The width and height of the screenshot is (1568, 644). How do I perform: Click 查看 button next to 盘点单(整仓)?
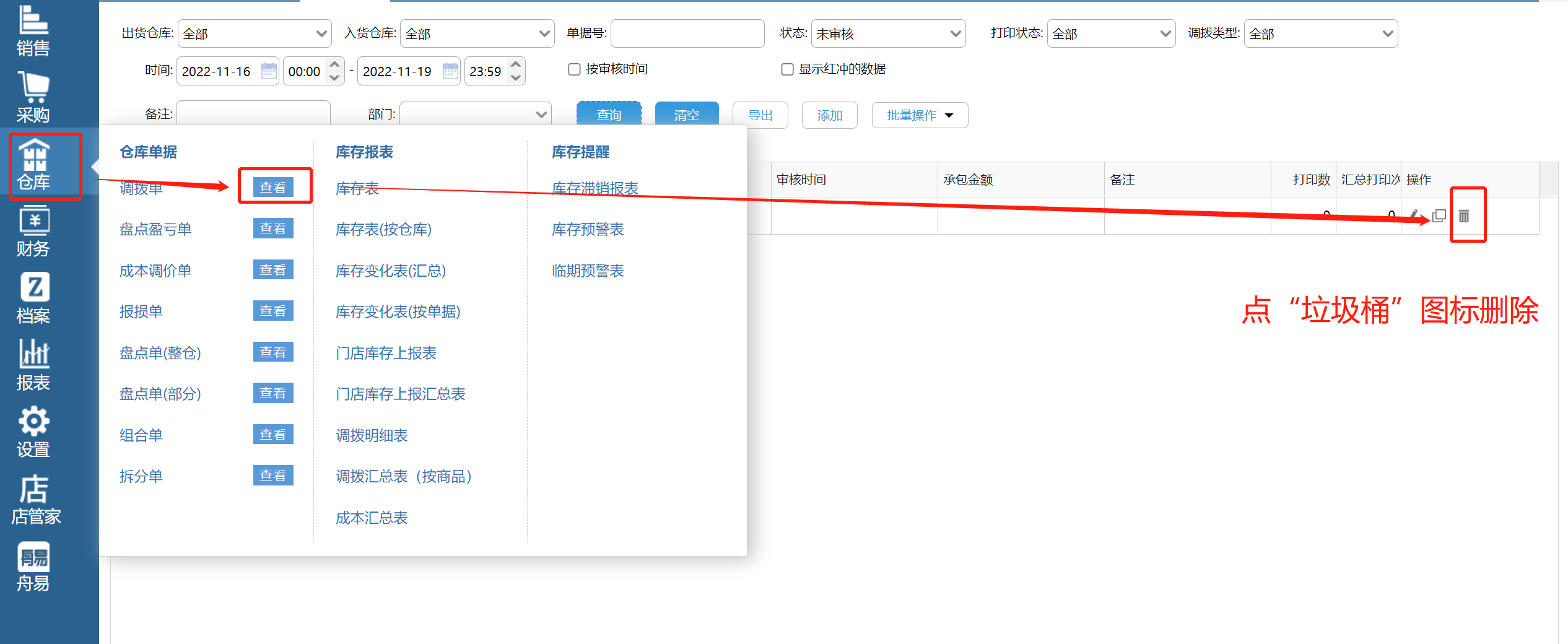tap(273, 352)
